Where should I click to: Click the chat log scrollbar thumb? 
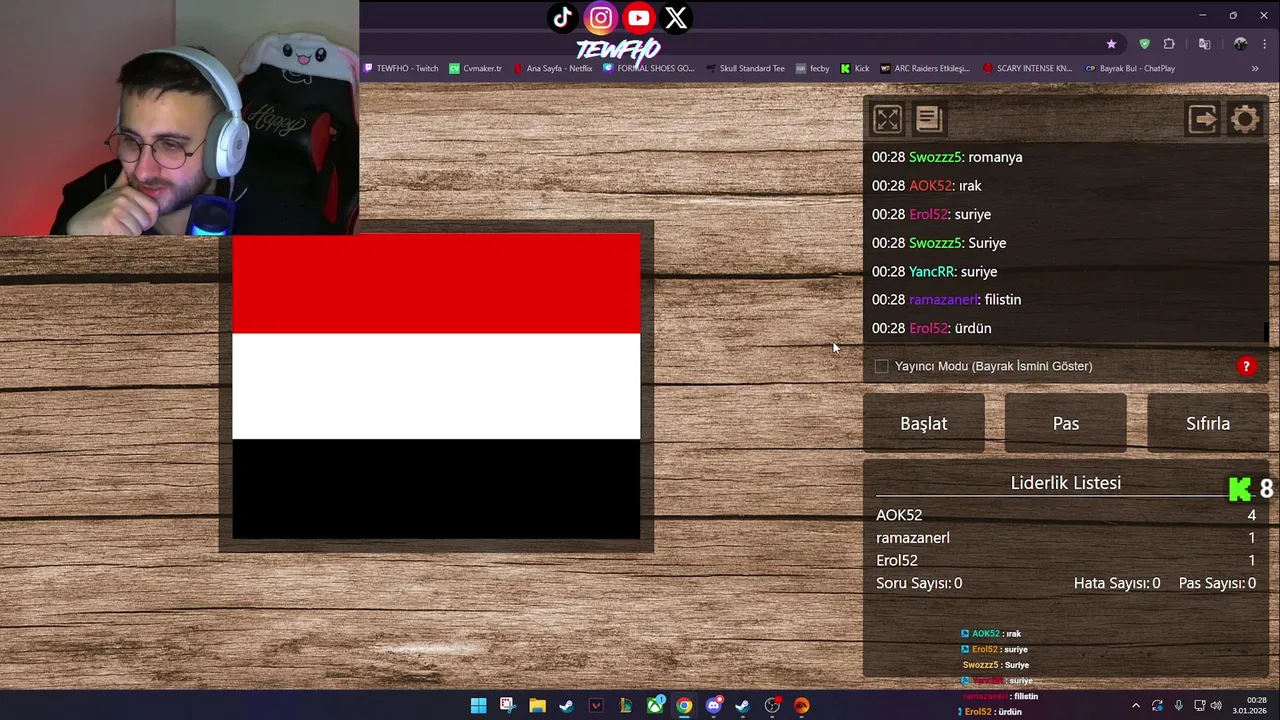click(x=1266, y=332)
